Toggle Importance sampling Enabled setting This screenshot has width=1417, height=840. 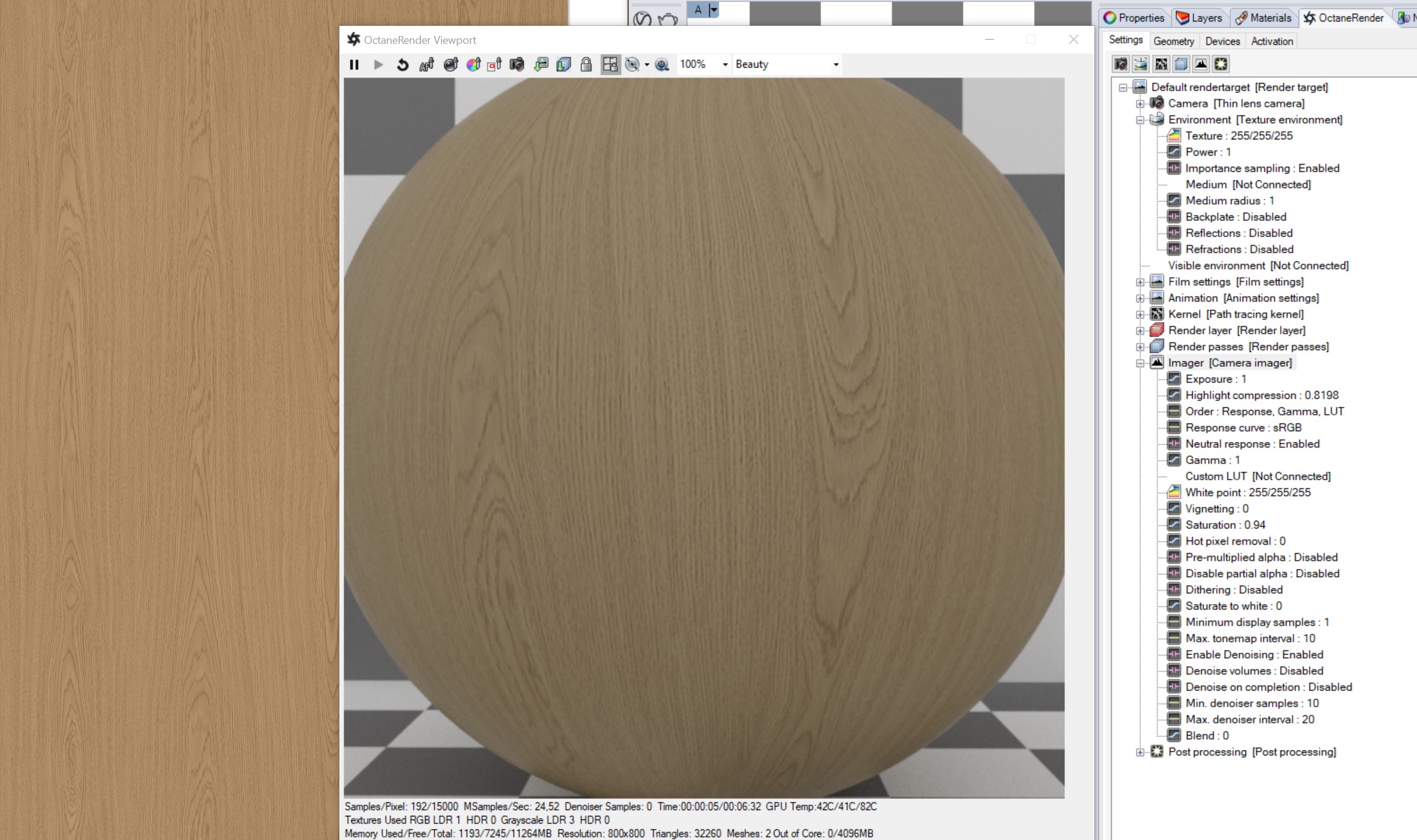click(x=1261, y=168)
